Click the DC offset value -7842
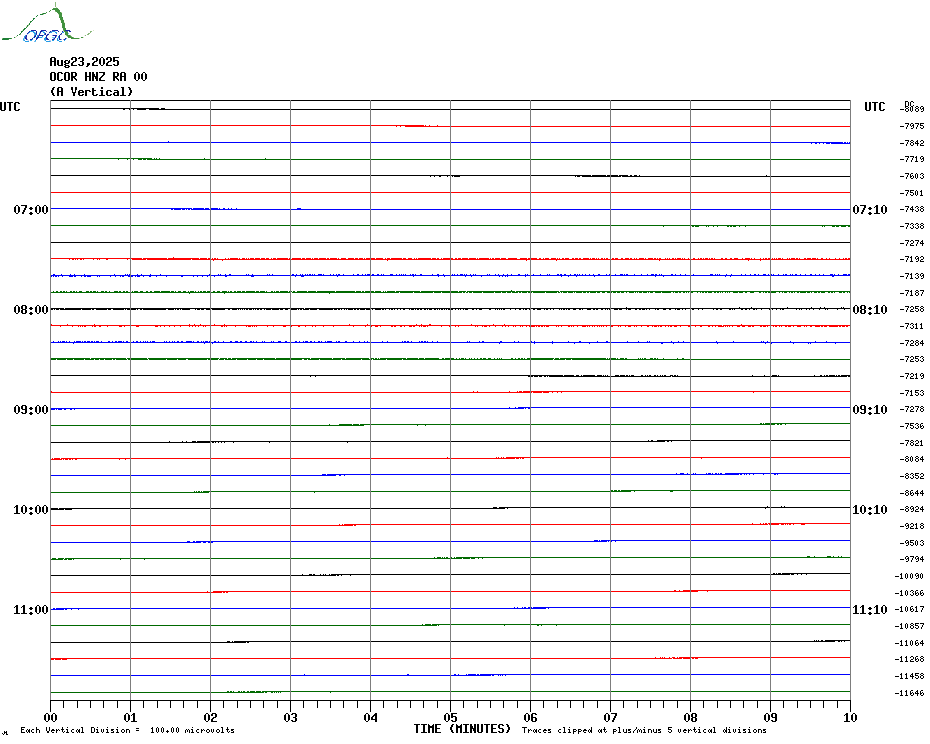This screenshot has height=744, width=930. click(912, 143)
